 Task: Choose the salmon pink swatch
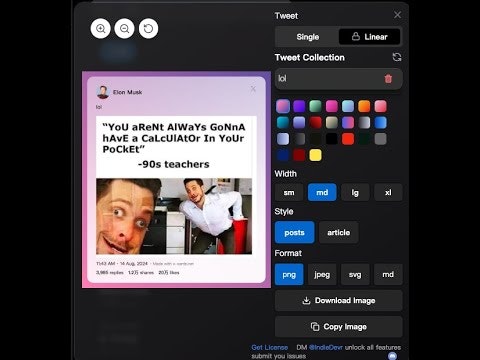pos(380,106)
